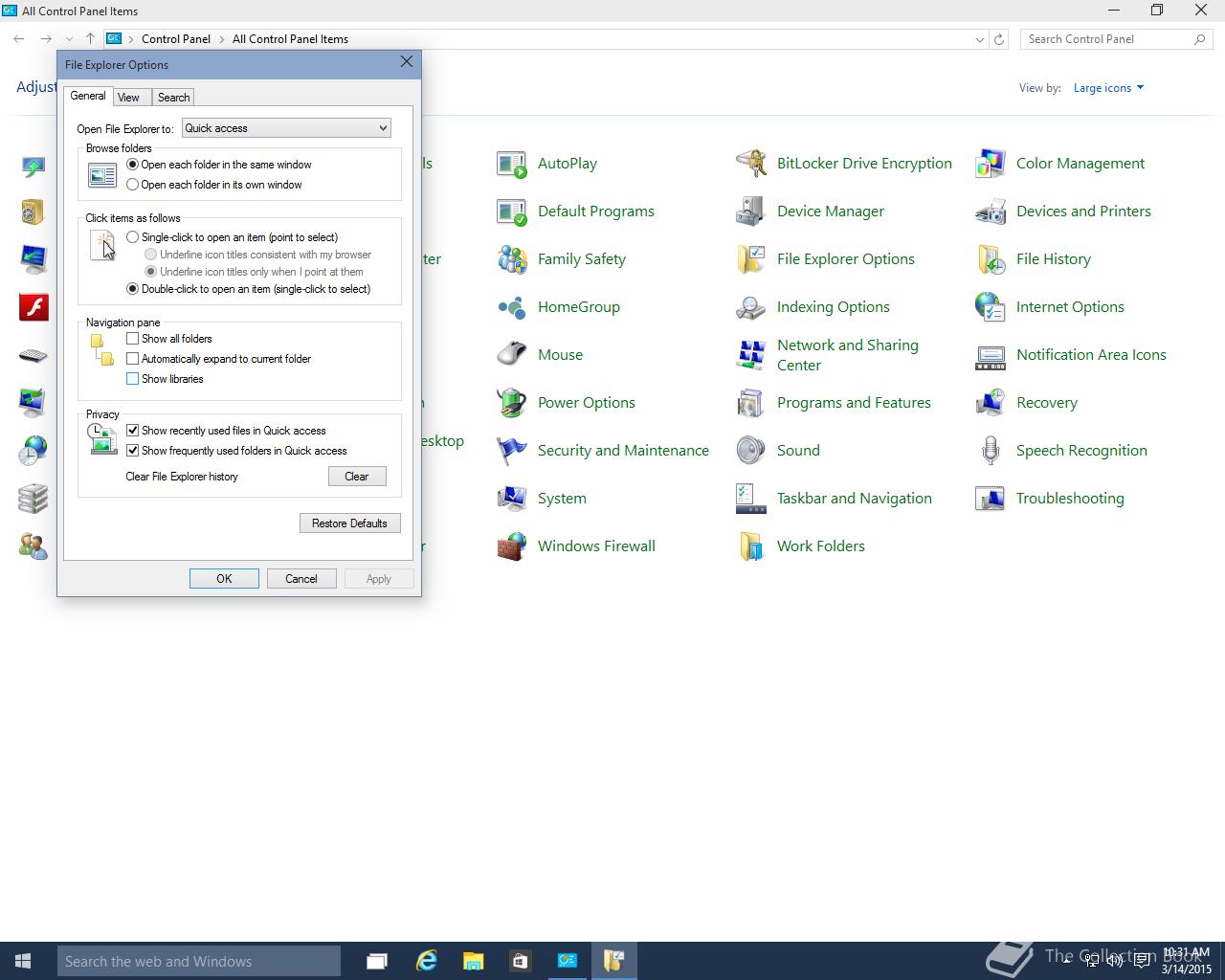Open Devices and Printers icon

coord(991,212)
